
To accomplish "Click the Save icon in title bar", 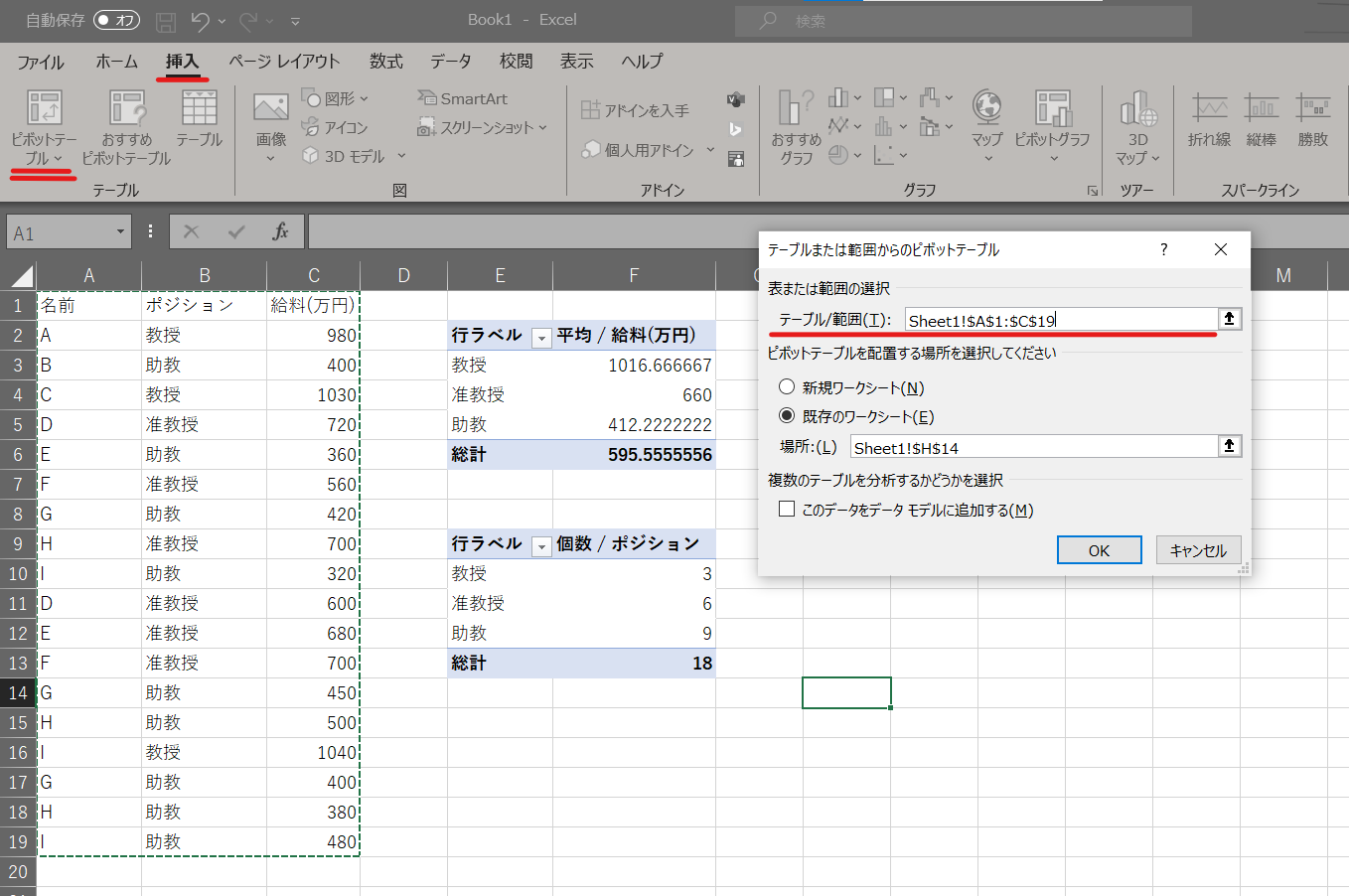I will tap(166, 20).
